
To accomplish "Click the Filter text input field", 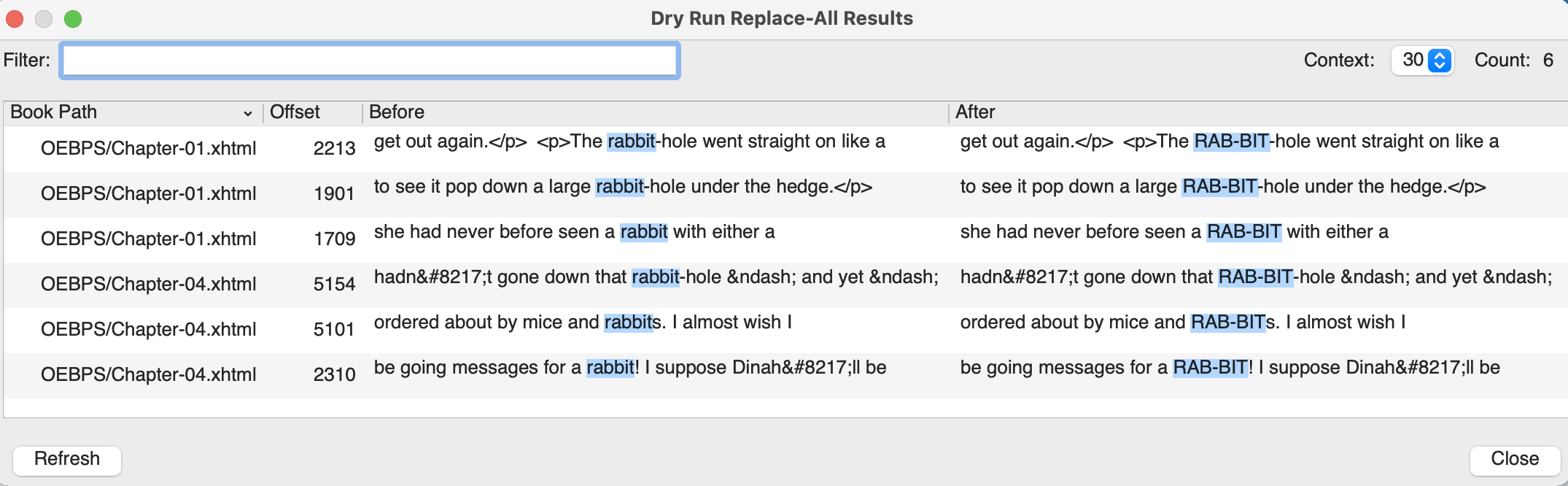I will point(370,60).
